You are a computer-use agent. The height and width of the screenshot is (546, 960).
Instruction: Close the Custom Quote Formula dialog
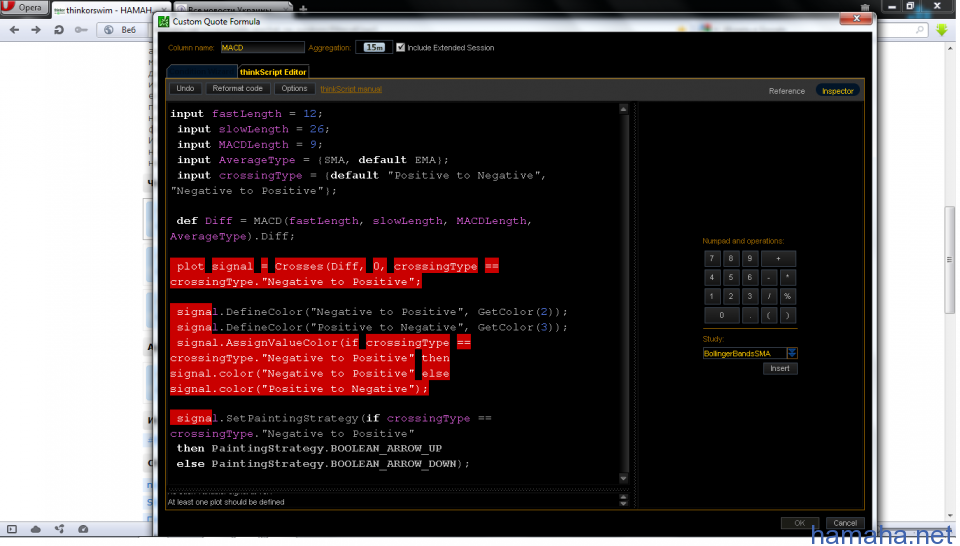pos(856,19)
